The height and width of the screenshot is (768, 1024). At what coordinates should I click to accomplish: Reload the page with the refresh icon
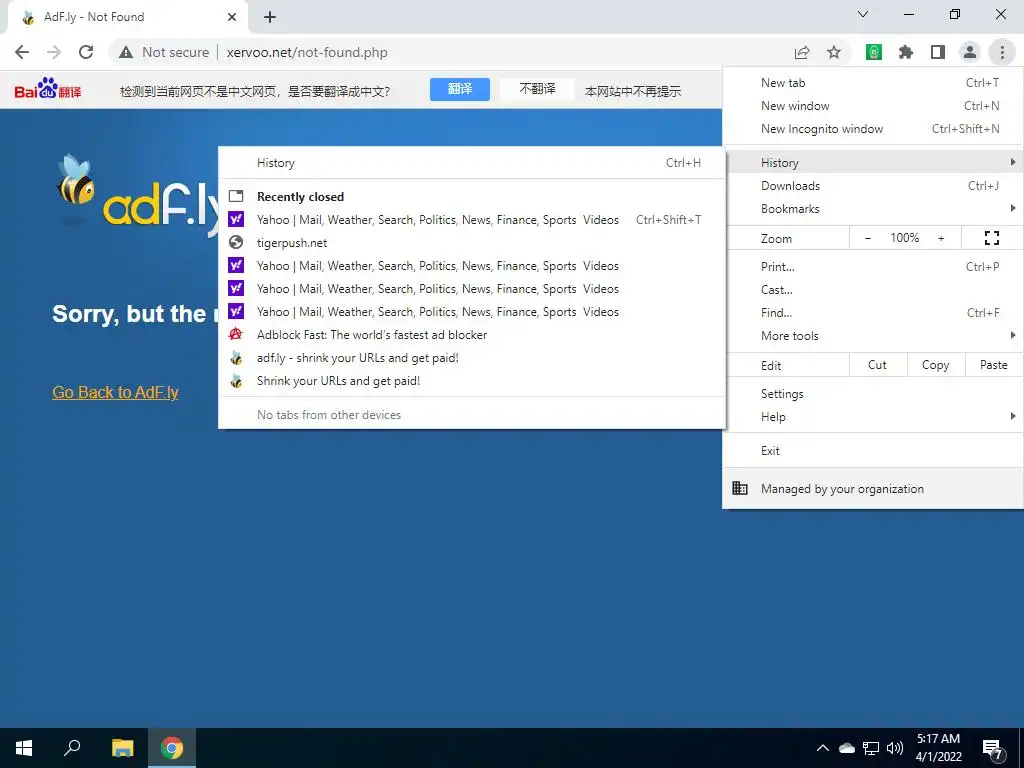pos(86,52)
